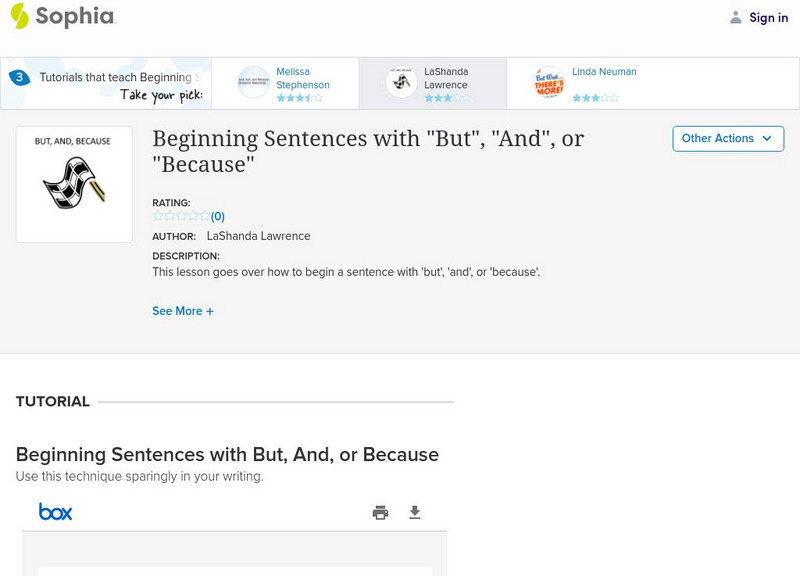Click the Sign in link
The image size is (800, 576).
[768, 17]
